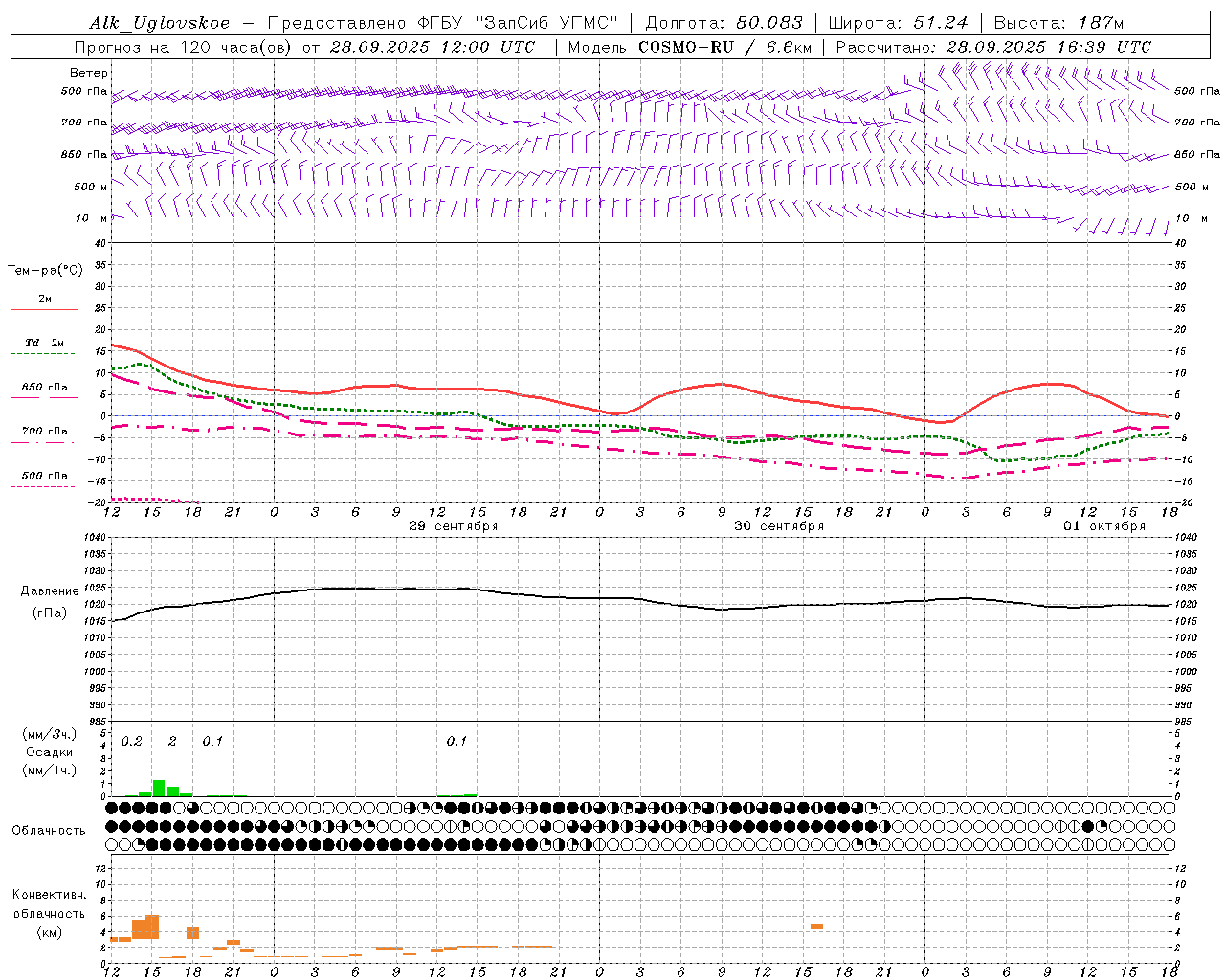Click the "Высота: 187м" elevation text
This screenshot has height=980, width=1225.
click(1058, 23)
